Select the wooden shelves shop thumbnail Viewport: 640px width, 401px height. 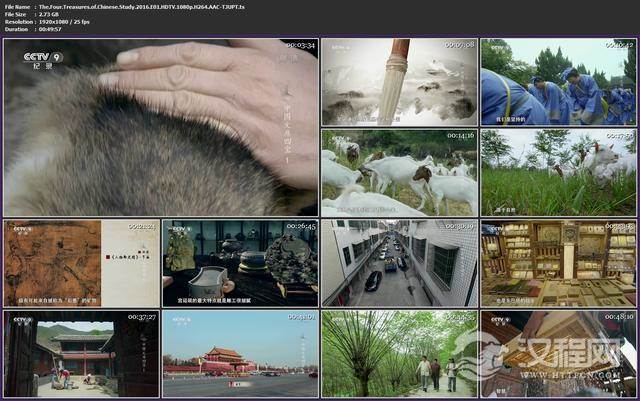point(557,263)
